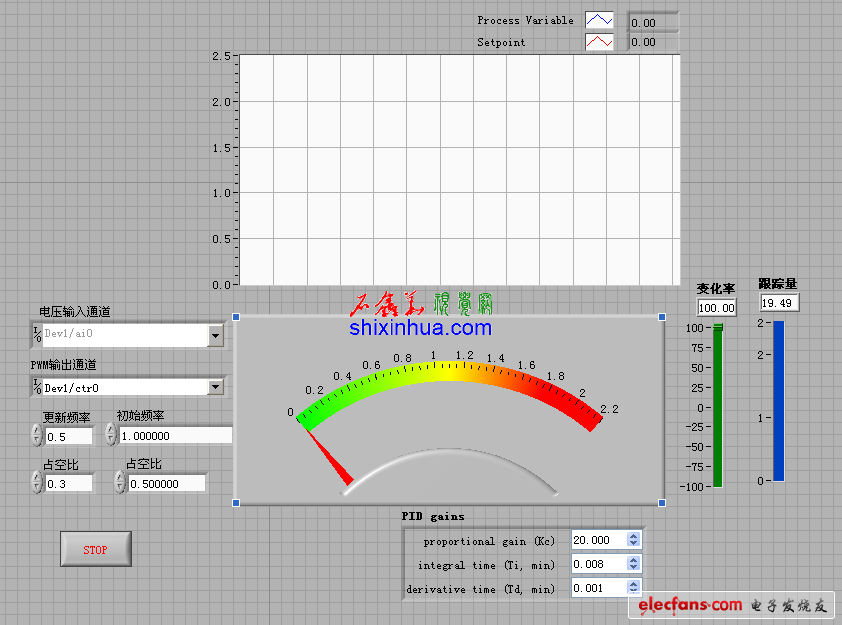Open the 电压输入通道 Dev1/ai0 dropdown
842x625 pixels.
[x=215, y=336]
